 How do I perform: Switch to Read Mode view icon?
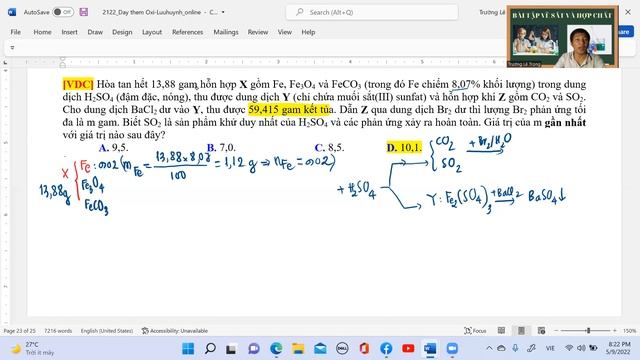coord(501,331)
